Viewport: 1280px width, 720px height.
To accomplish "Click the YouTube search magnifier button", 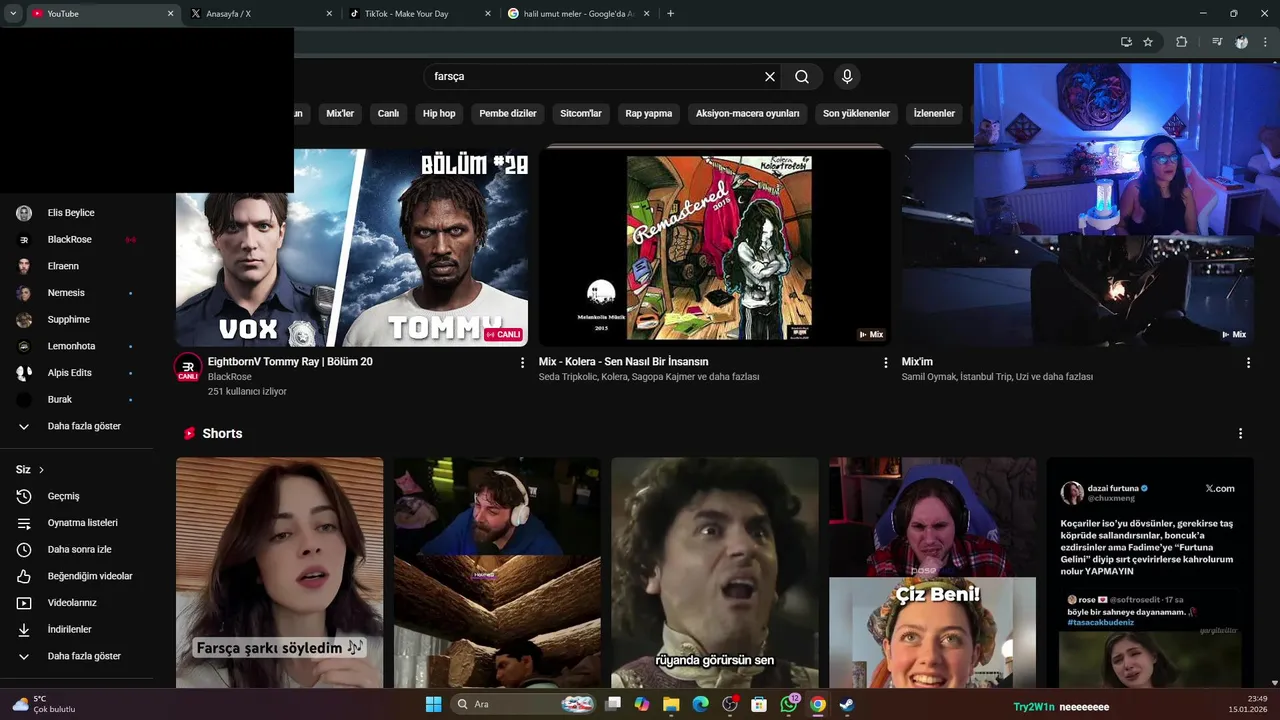I will (802, 77).
